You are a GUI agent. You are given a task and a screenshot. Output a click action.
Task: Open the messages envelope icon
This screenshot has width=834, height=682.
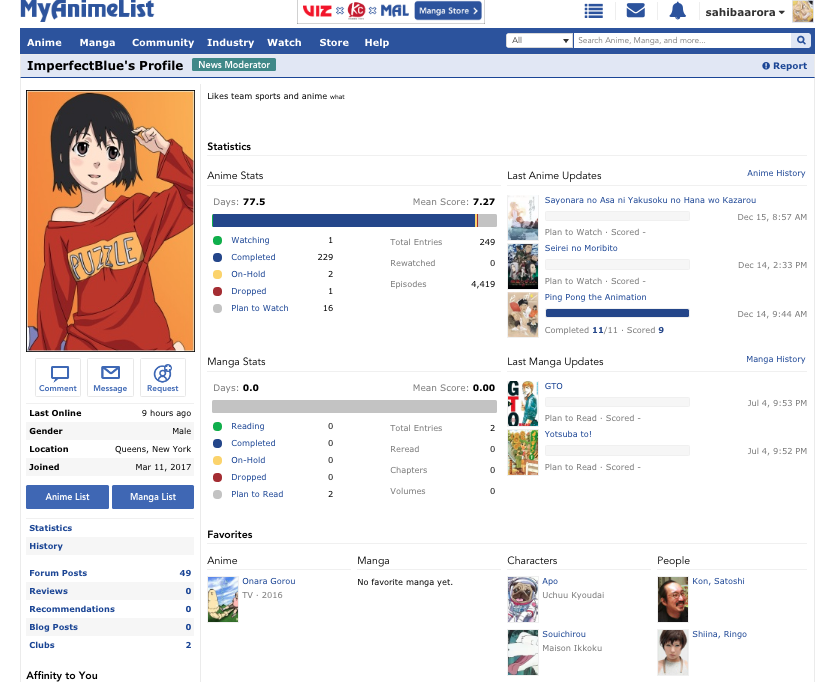636,10
